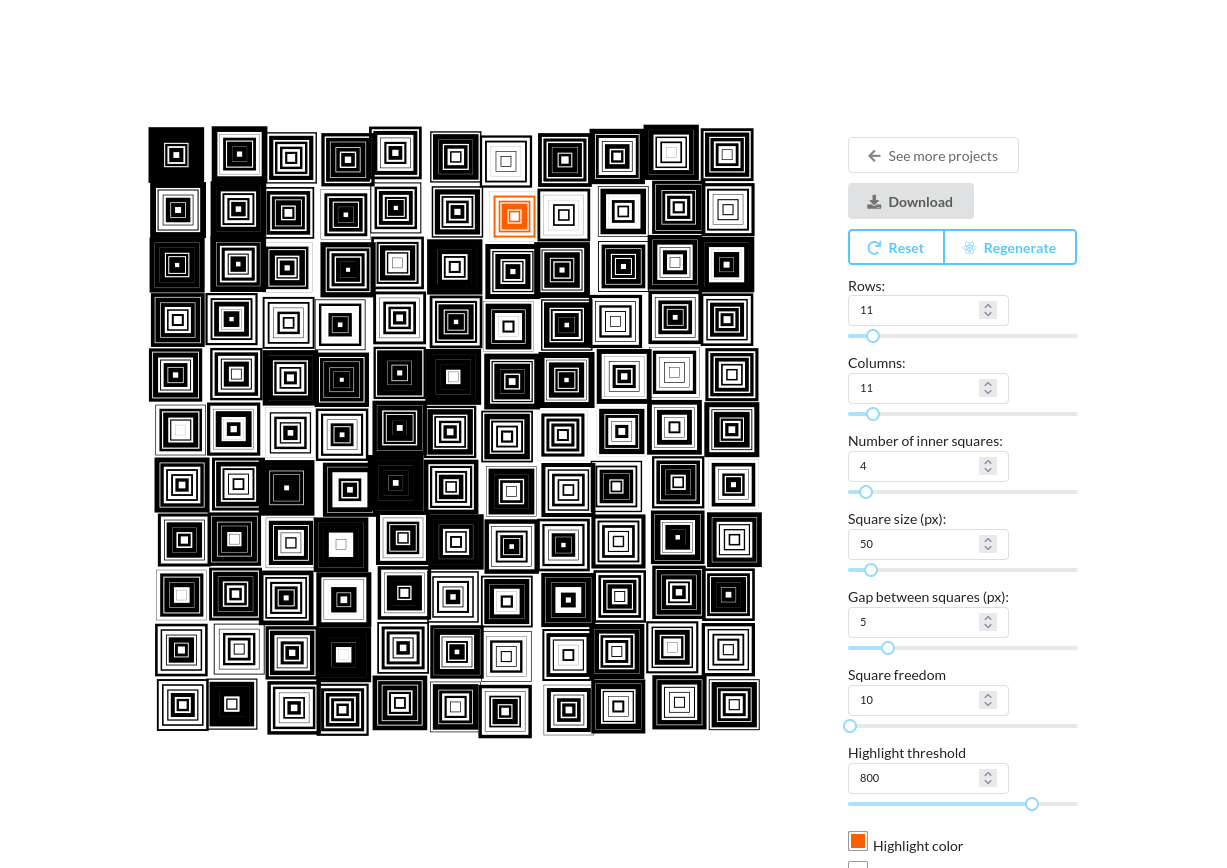Click the back arrow icon beside See more projects
This screenshot has width=1227, height=868.
coord(874,156)
